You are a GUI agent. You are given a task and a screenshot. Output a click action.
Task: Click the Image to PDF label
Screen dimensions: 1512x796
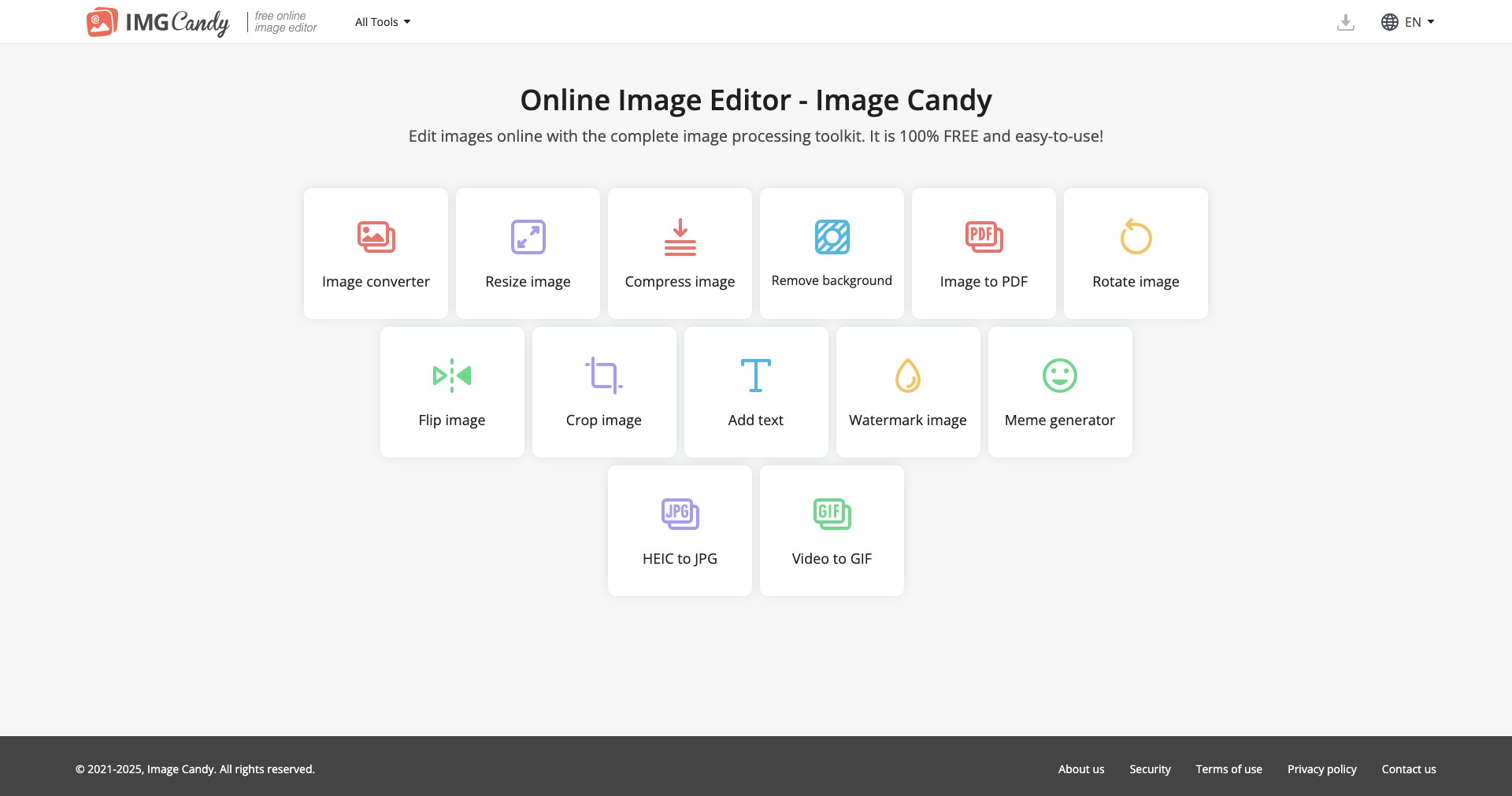click(x=984, y=282)
